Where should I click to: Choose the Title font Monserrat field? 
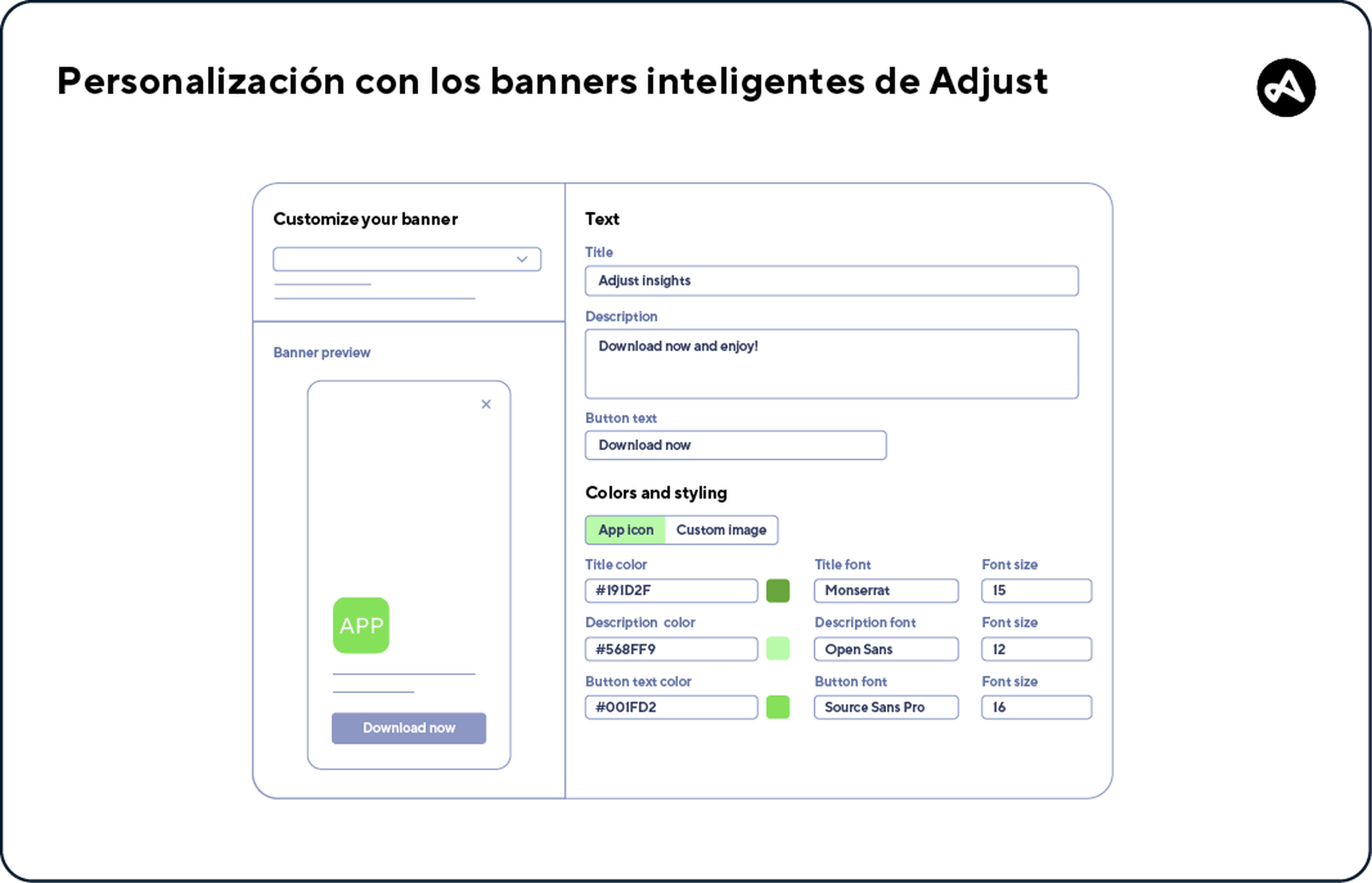tap(886, 591)
